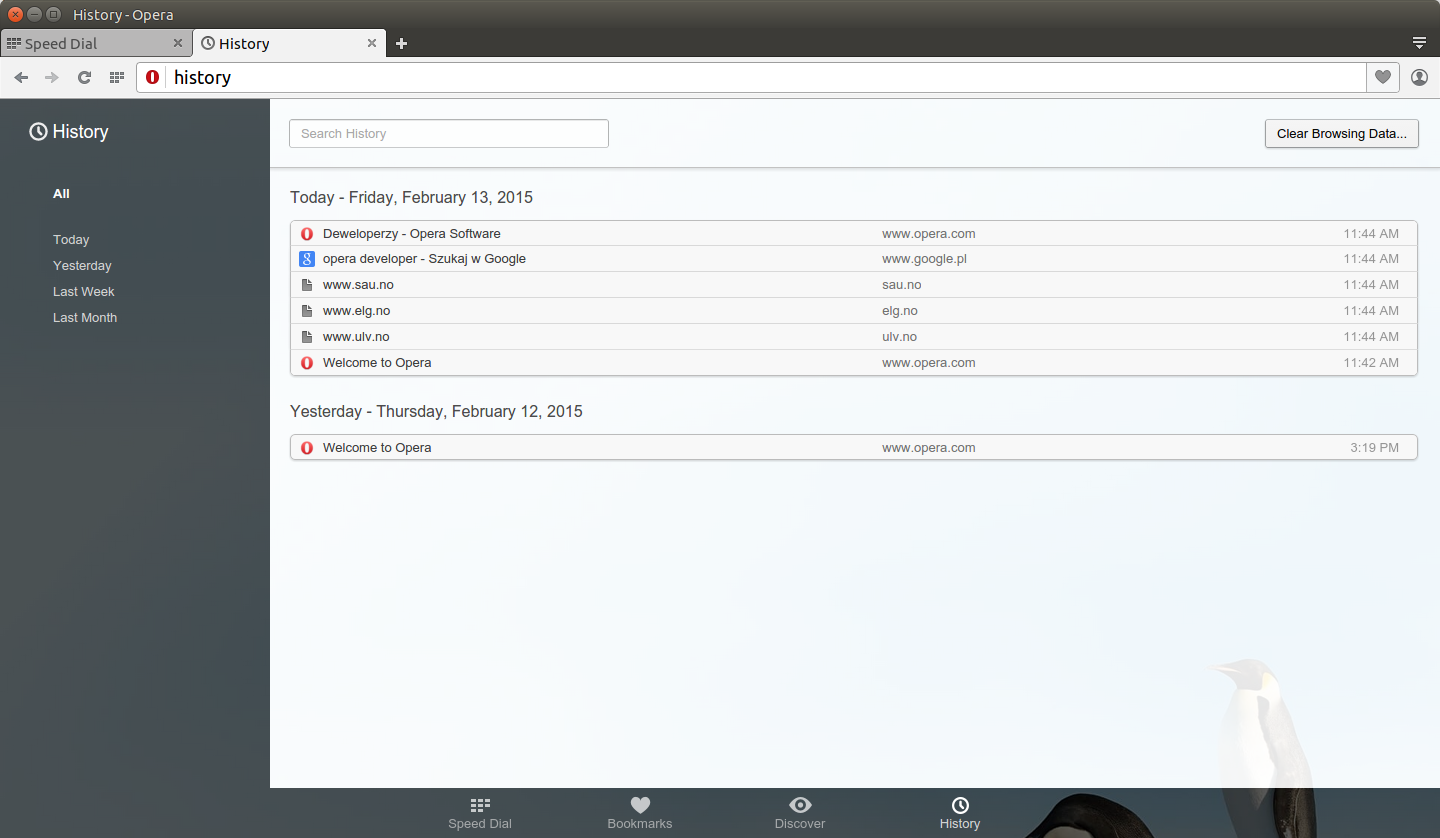Open the Deweloperzy - Opera Software entry
The width and height of the screenshot is (1440, 838).
coord(411,234)
